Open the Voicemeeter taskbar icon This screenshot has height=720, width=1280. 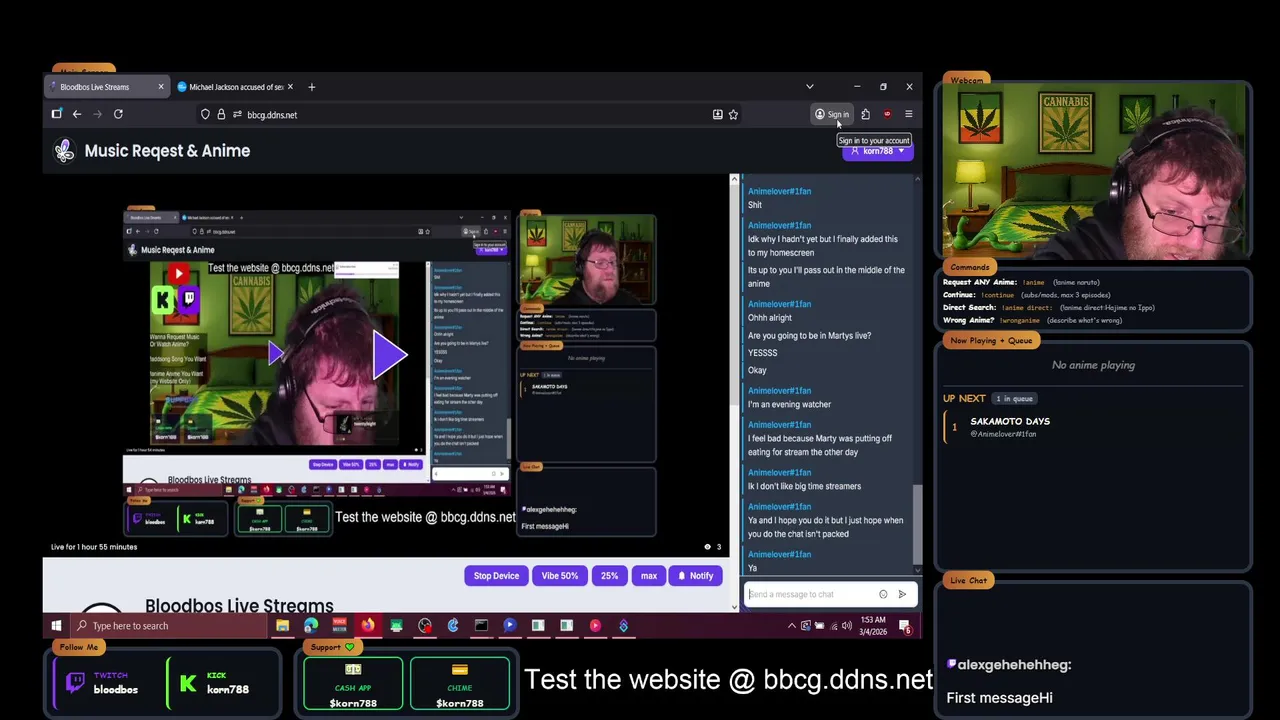pyautogui.click(x=339, y=626)
